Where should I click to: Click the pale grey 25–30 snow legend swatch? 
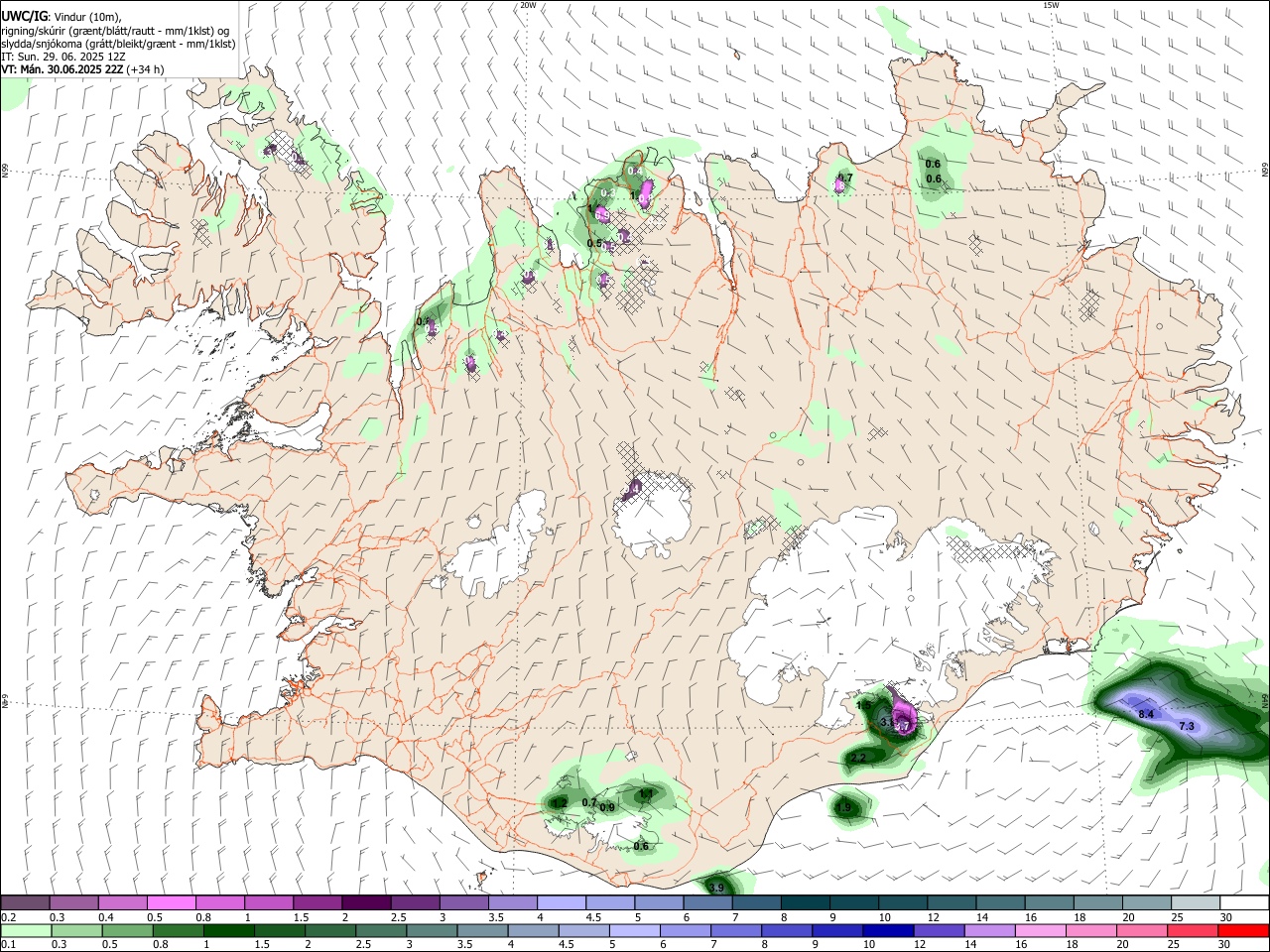[x=1195, y=903]
